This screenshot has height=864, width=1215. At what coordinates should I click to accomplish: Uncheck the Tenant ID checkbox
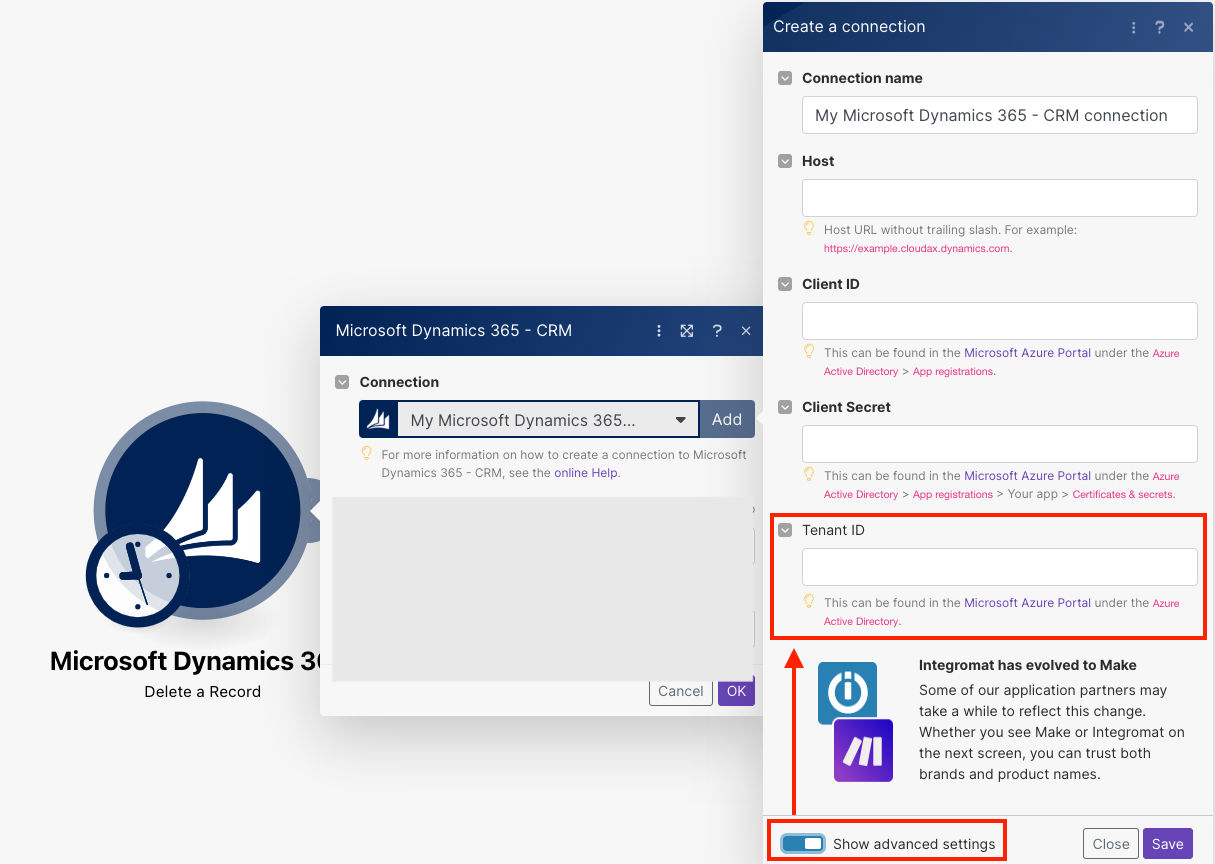785,530
